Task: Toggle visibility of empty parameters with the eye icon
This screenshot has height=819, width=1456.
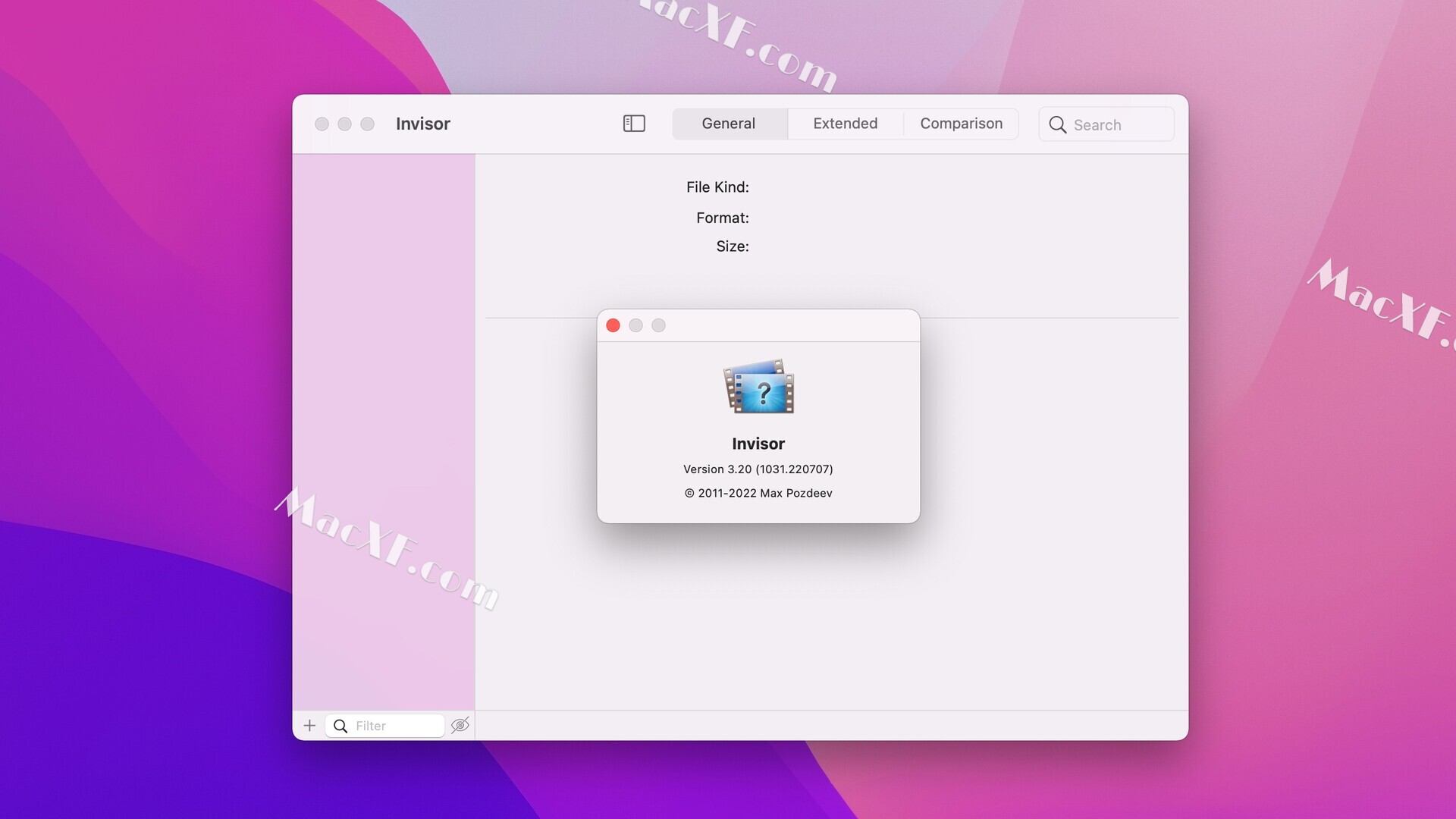Action: tap(460, 726)
